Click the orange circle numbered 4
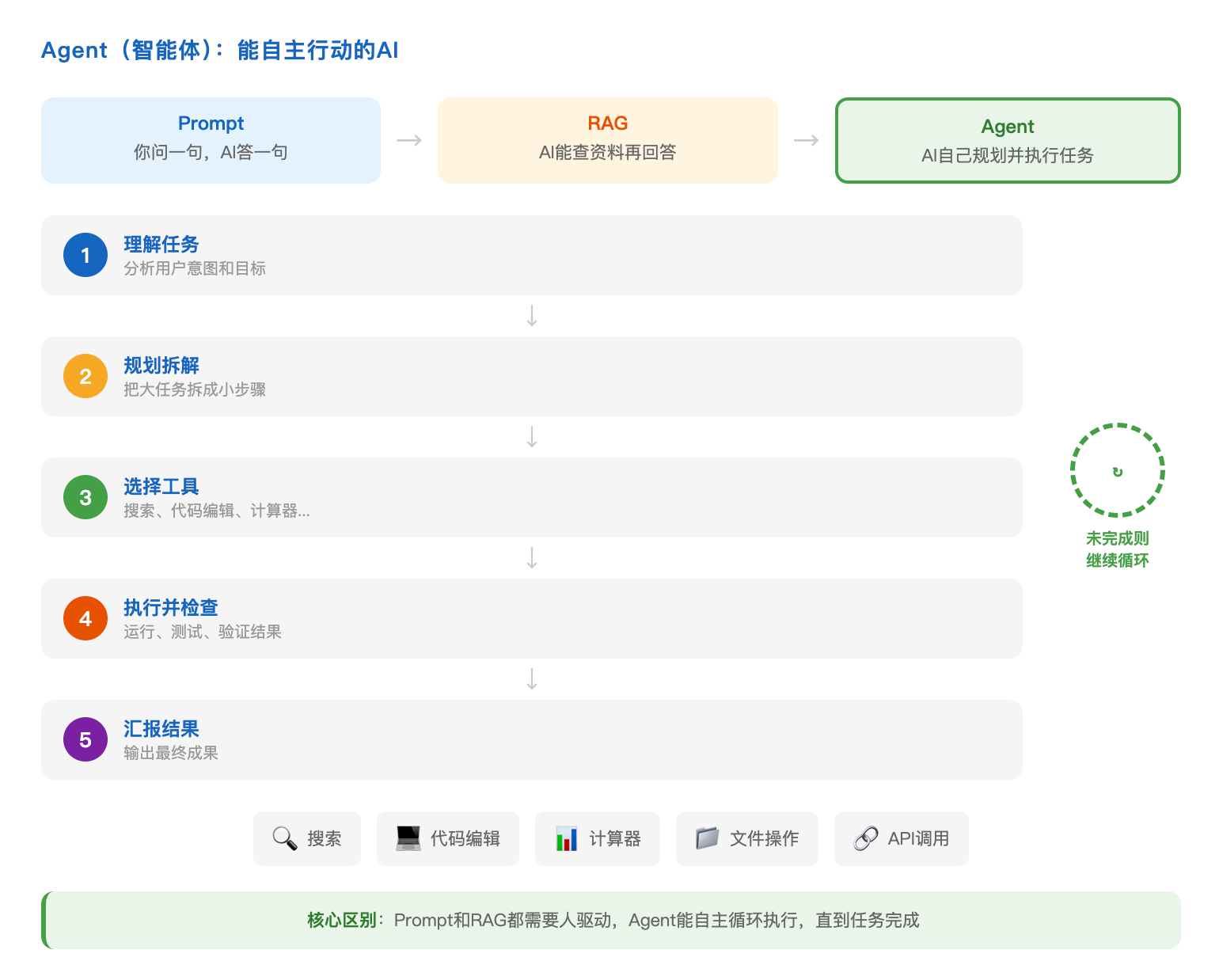Screen dimensions: 1219x980 point(85,618)
